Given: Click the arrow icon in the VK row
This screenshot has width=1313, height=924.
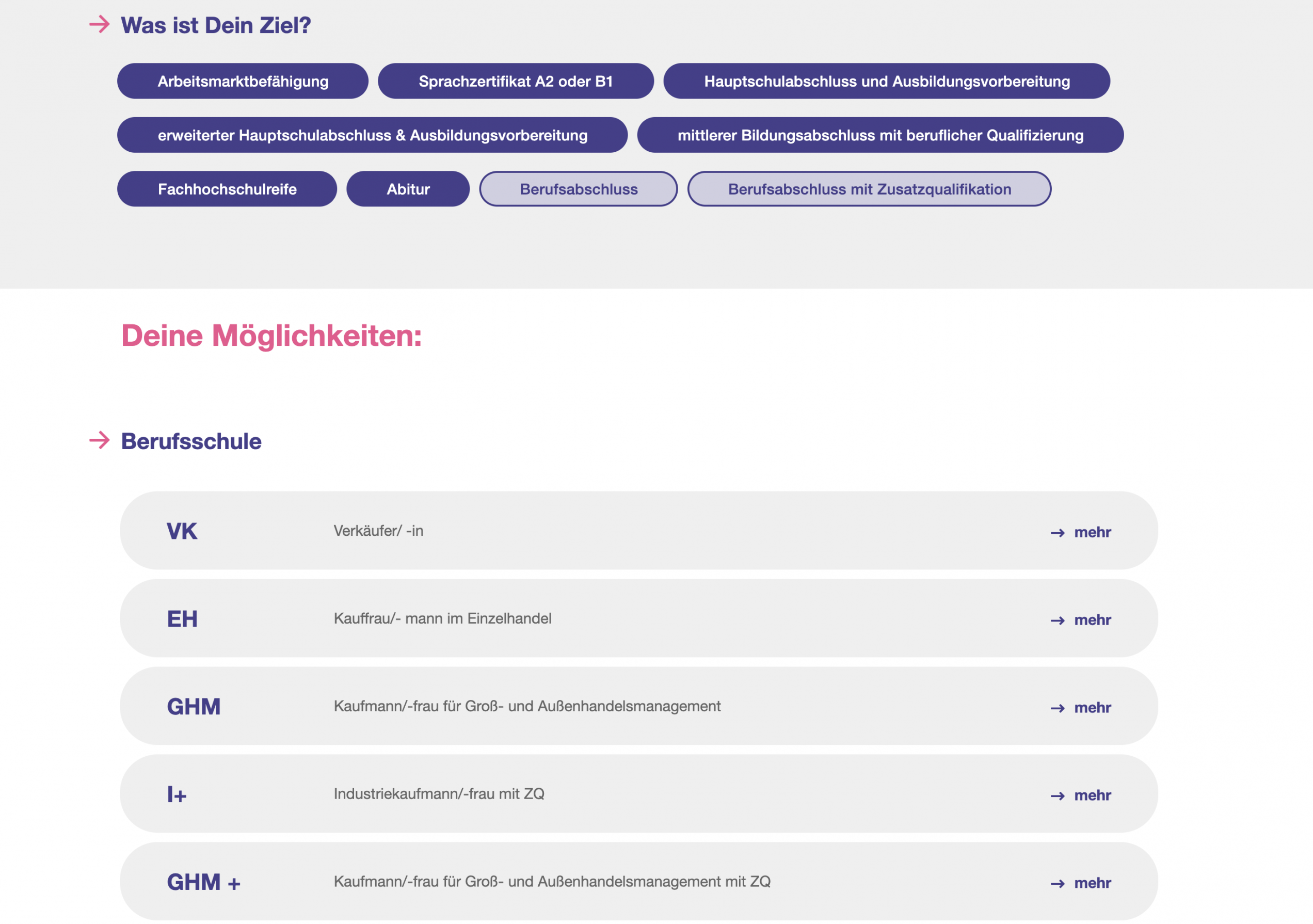Looking at the screenshot, I should pyautogui.click(x=1058, y=533).
